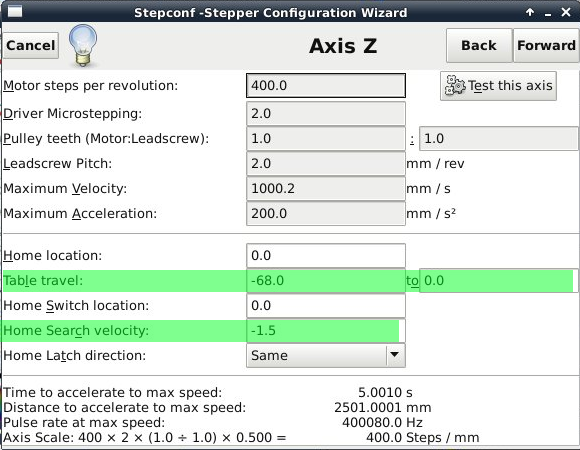Viewport: 580px width, 450px height.
Task: Click the light bulb help icon
Action: [x=83, y=45]
